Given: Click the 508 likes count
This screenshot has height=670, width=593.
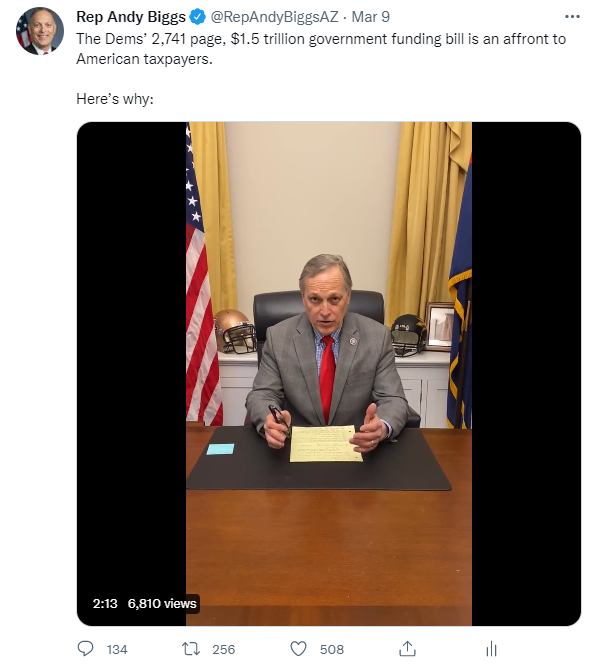Looking at the screenshot, I should [332, 649].
